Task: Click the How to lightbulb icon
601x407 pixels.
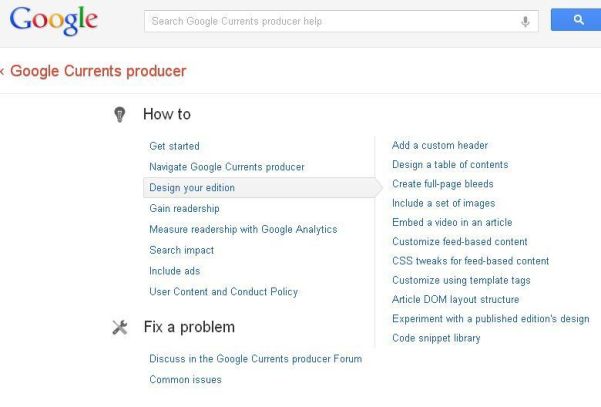Action: 120,115
